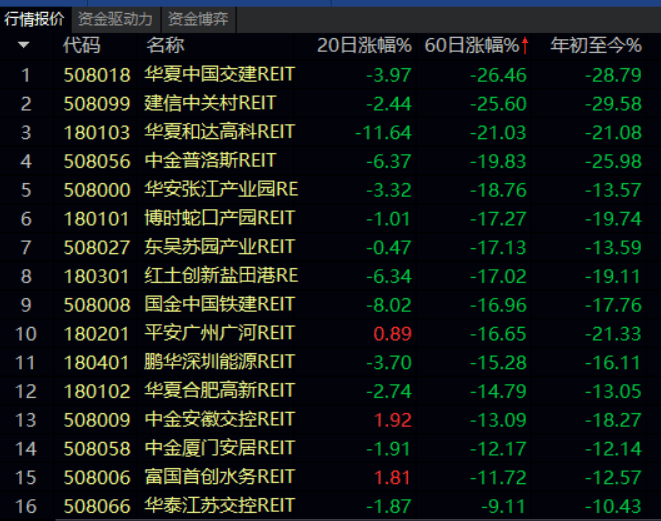Sort by 代码 column header
The height and width of the screenshot is (521, 661).
[82, 45]
